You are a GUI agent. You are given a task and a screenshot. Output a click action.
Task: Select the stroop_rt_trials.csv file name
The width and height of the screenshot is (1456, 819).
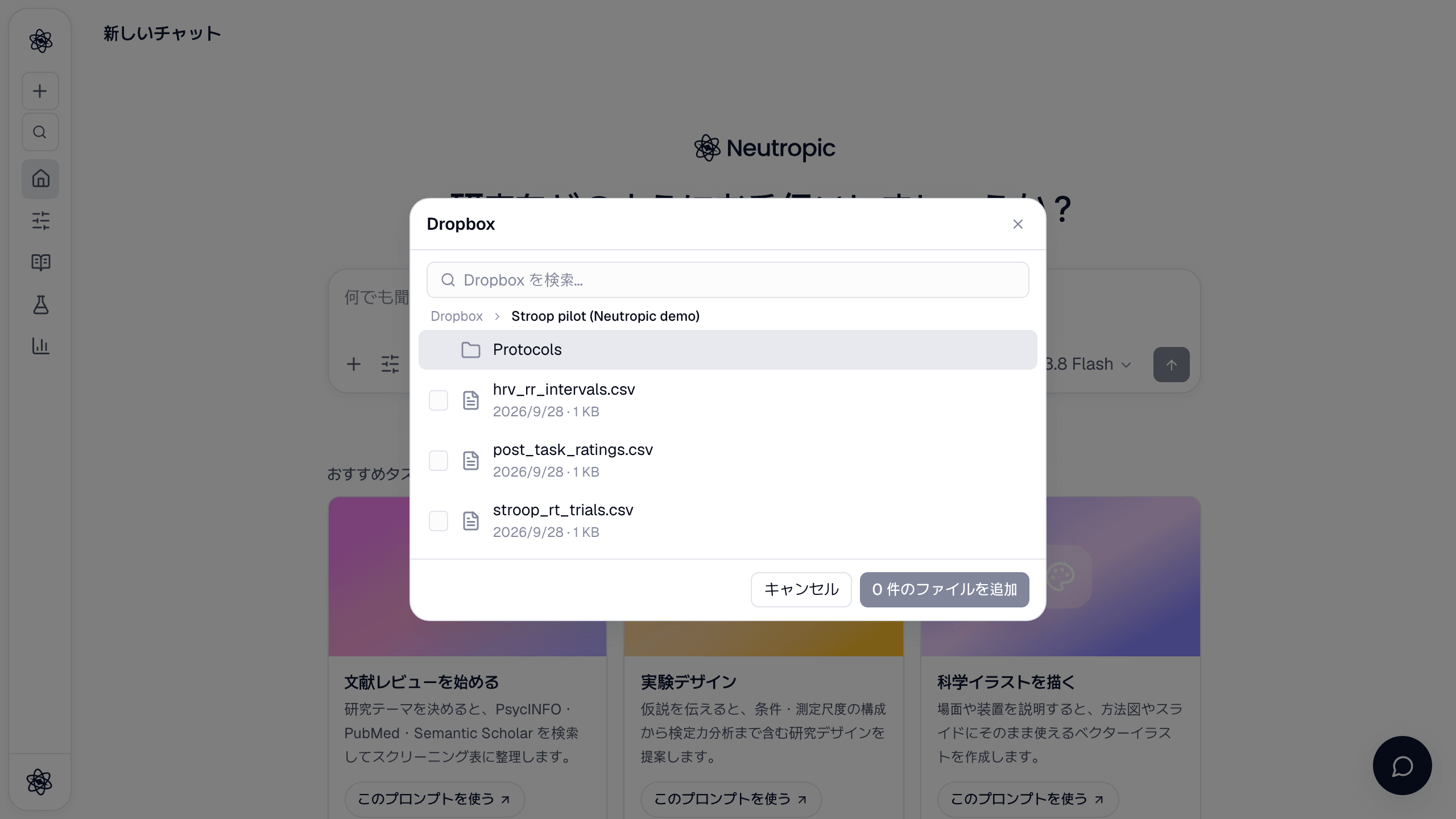point(563,510)
